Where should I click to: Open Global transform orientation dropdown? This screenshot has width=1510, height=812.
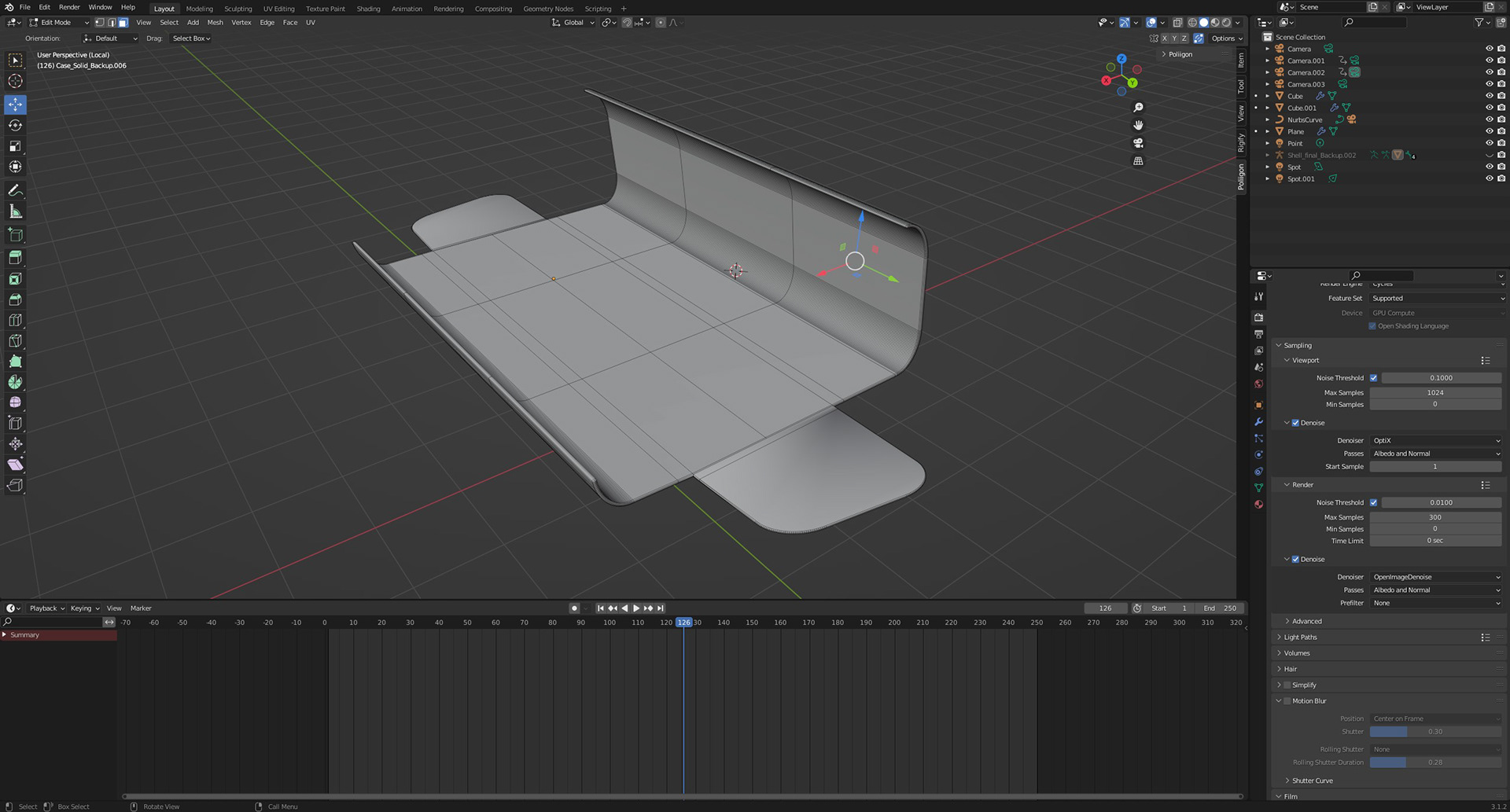click(x=573, y=23)
